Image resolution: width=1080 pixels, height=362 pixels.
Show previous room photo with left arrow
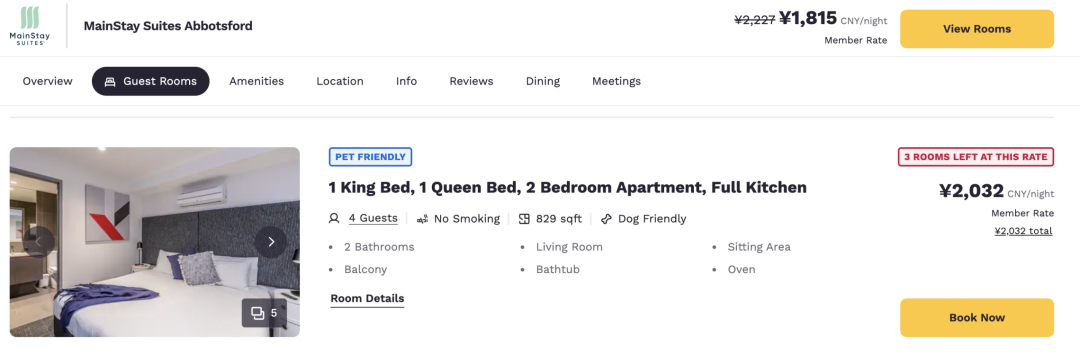39,242
